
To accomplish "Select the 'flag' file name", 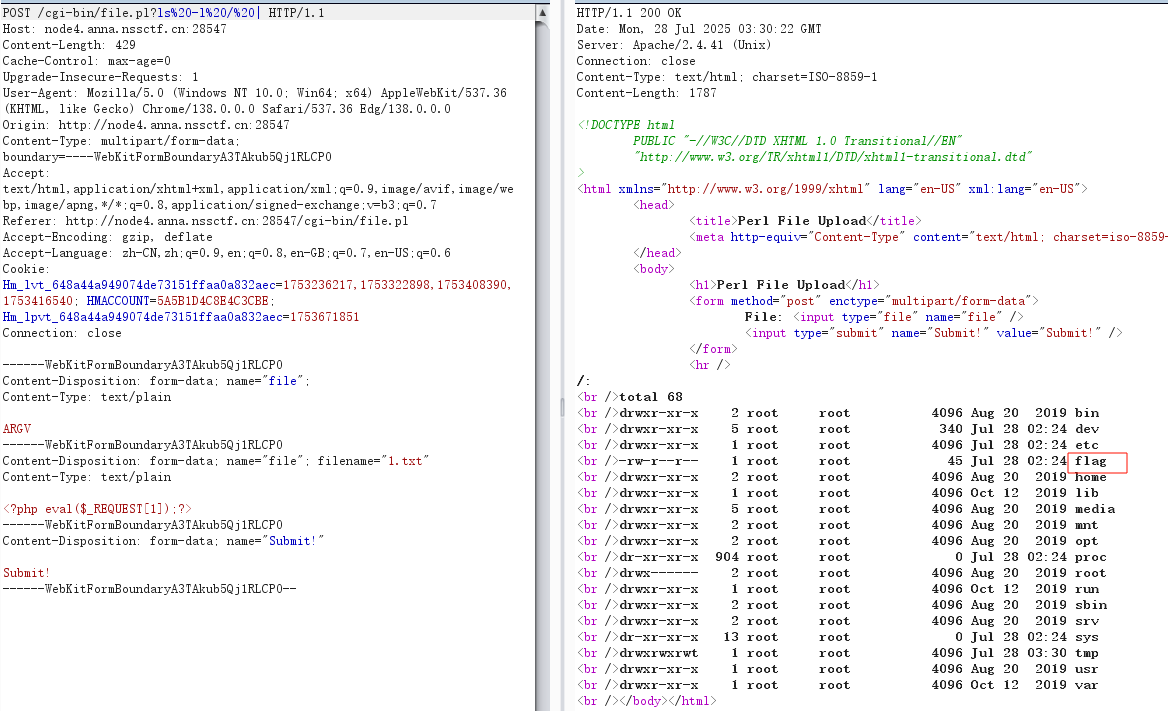I will (1091, 461).
